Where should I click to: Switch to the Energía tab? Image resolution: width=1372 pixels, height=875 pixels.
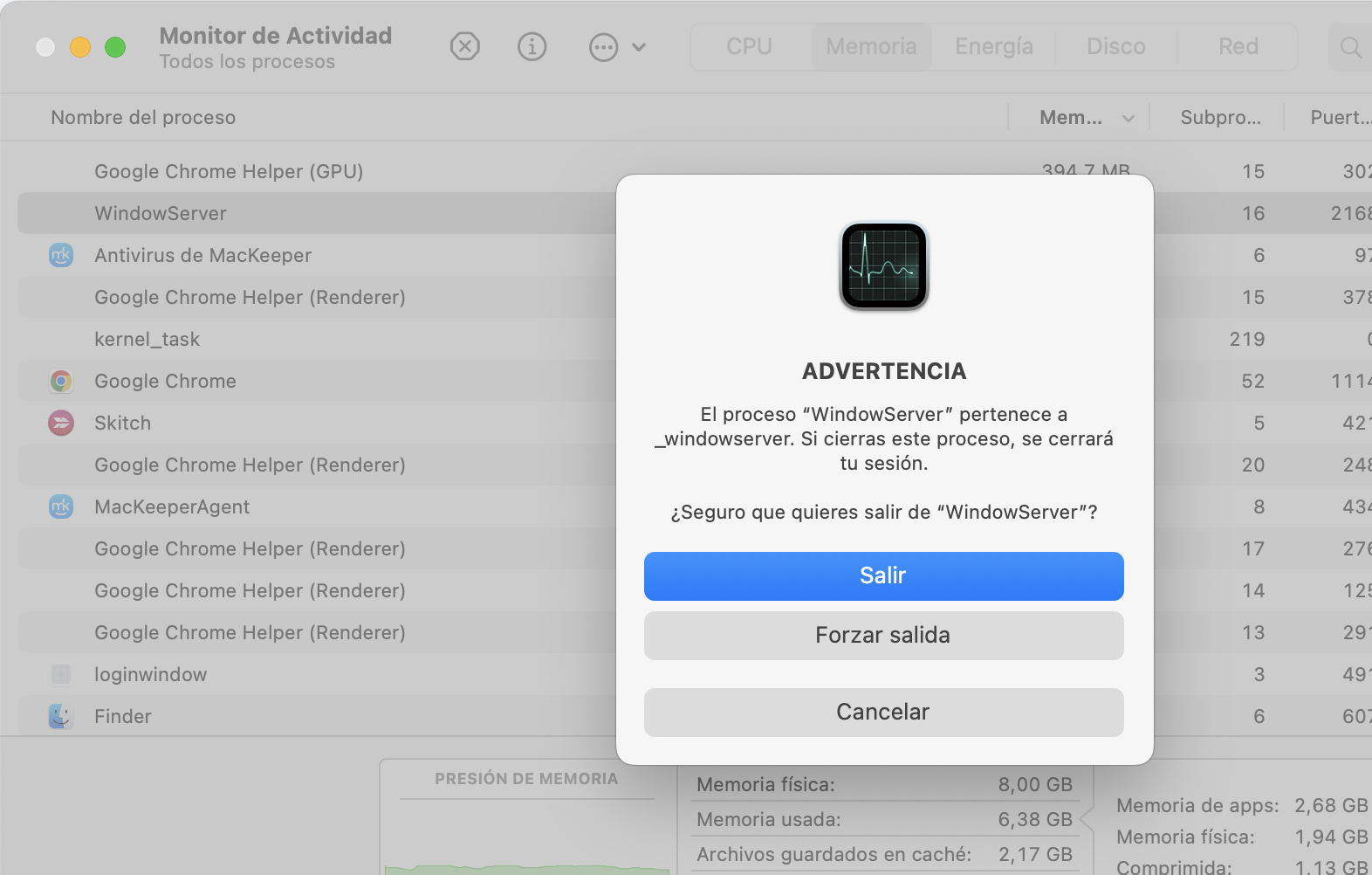994,46
